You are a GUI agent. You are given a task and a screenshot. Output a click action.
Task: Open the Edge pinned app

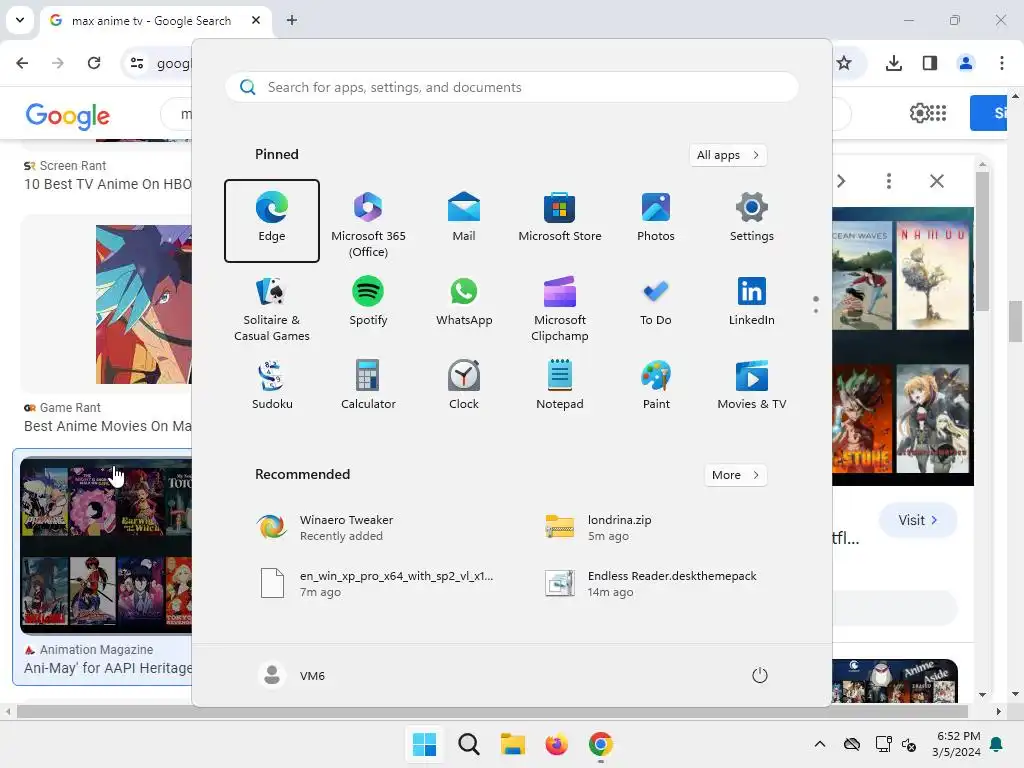(x=272, y=221)
